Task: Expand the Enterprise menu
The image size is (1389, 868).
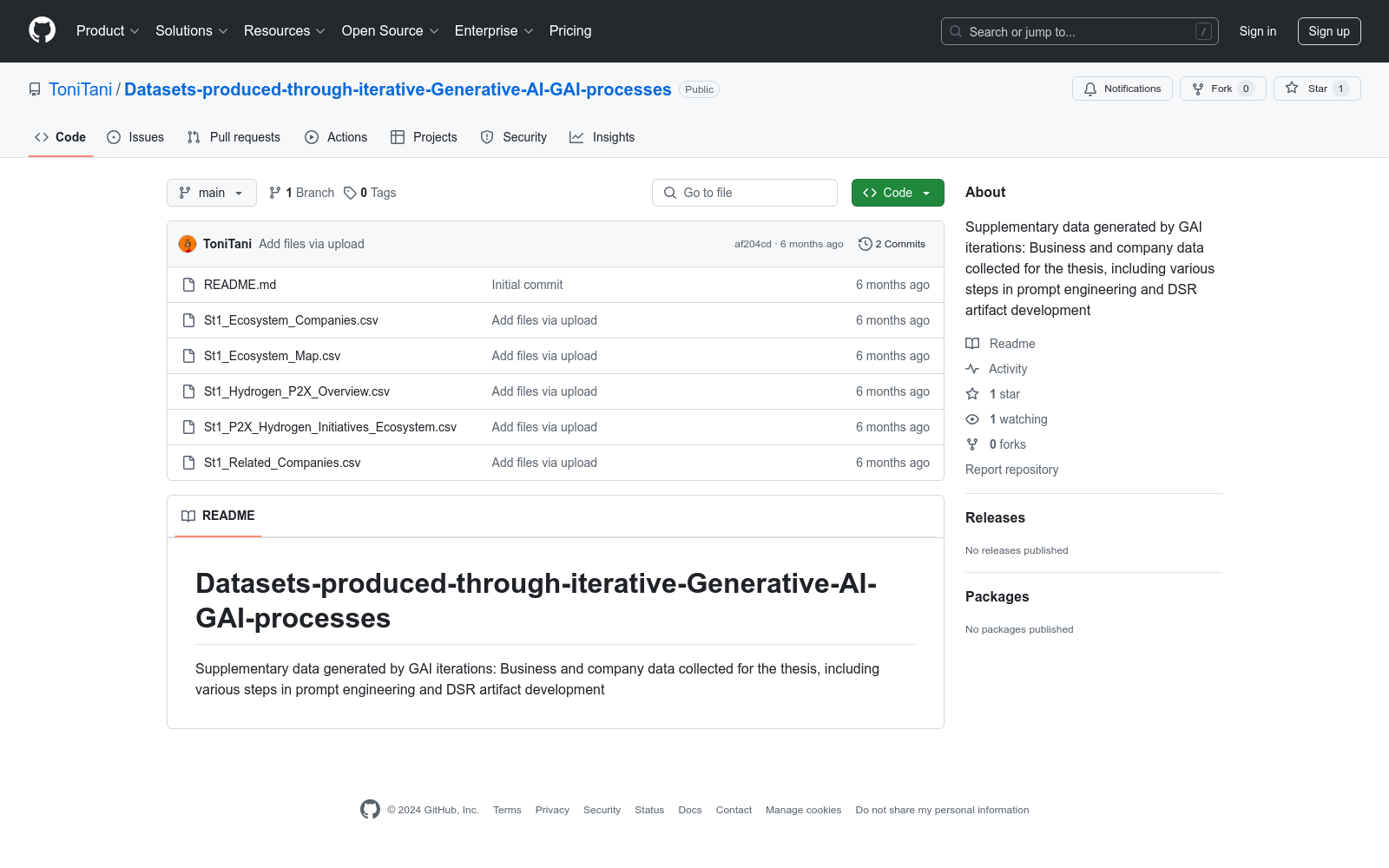Action: [x=494, y=30]
